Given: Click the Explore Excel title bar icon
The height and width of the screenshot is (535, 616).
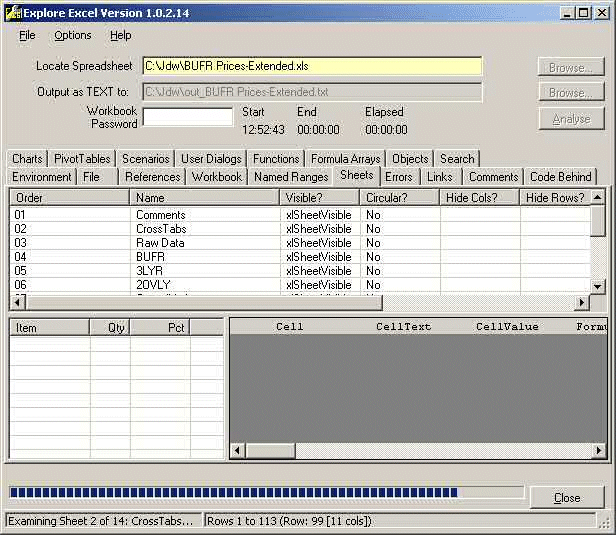Looking at the screenshot, I should pyautogui.click(x=13, y=13).
